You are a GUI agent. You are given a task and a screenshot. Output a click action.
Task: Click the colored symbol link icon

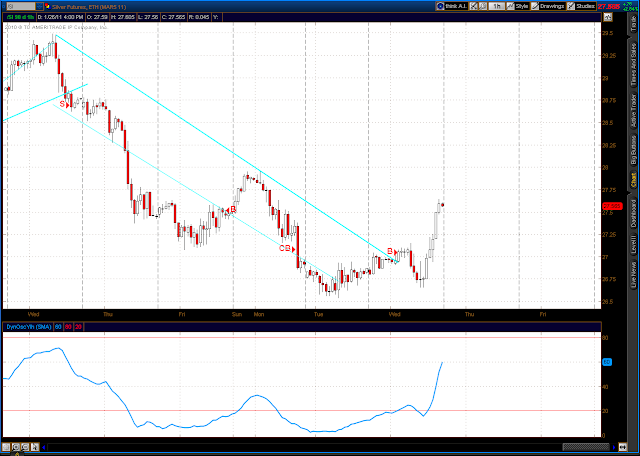tap(47, 6)
